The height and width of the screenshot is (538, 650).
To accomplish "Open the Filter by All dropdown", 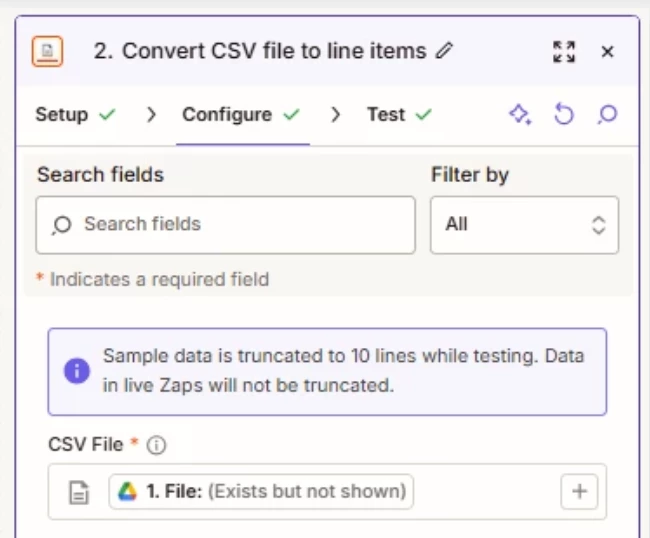I will coord(524,225).
